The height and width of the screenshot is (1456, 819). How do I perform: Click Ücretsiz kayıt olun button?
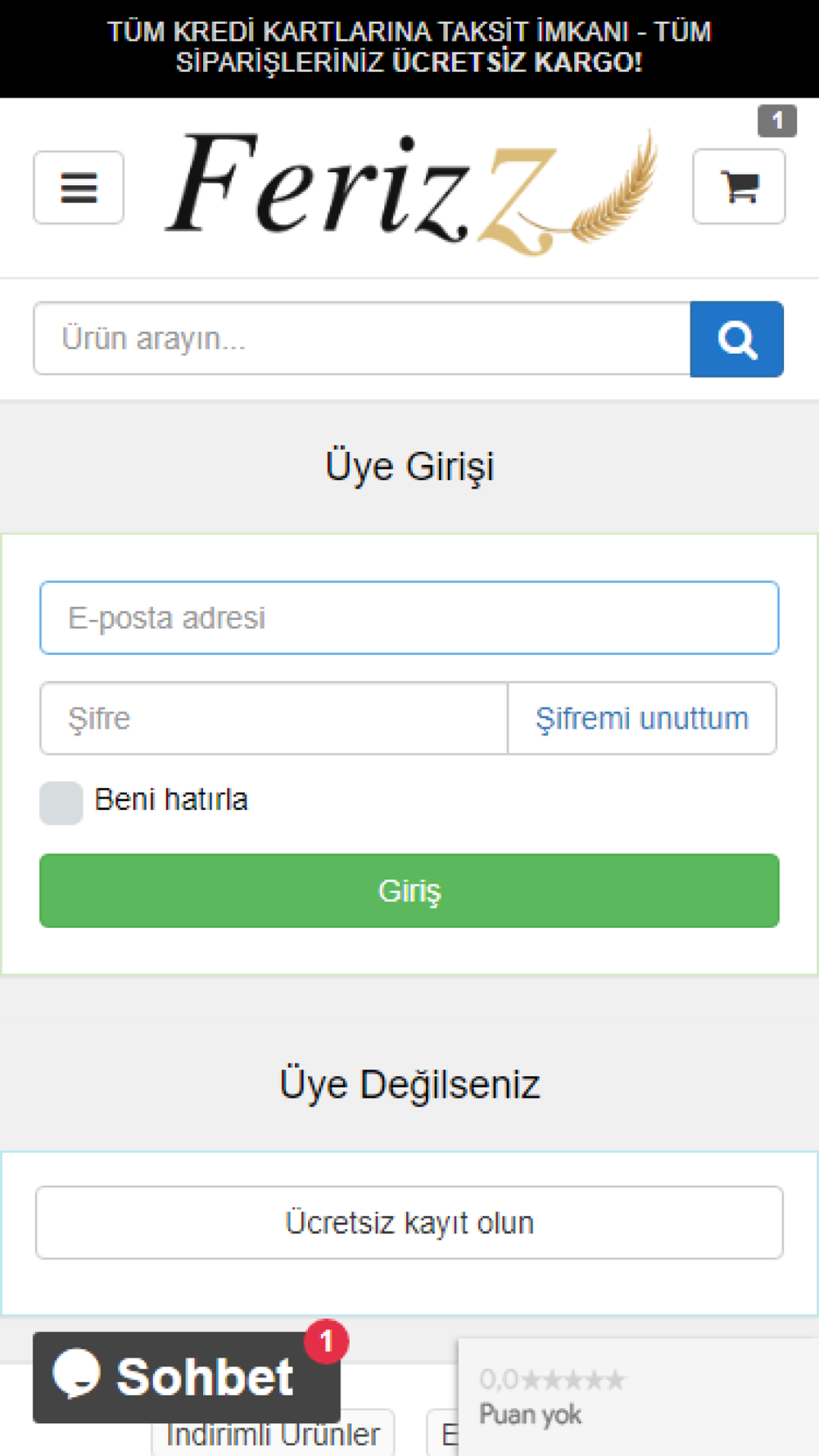click(x=409, y=1223)
